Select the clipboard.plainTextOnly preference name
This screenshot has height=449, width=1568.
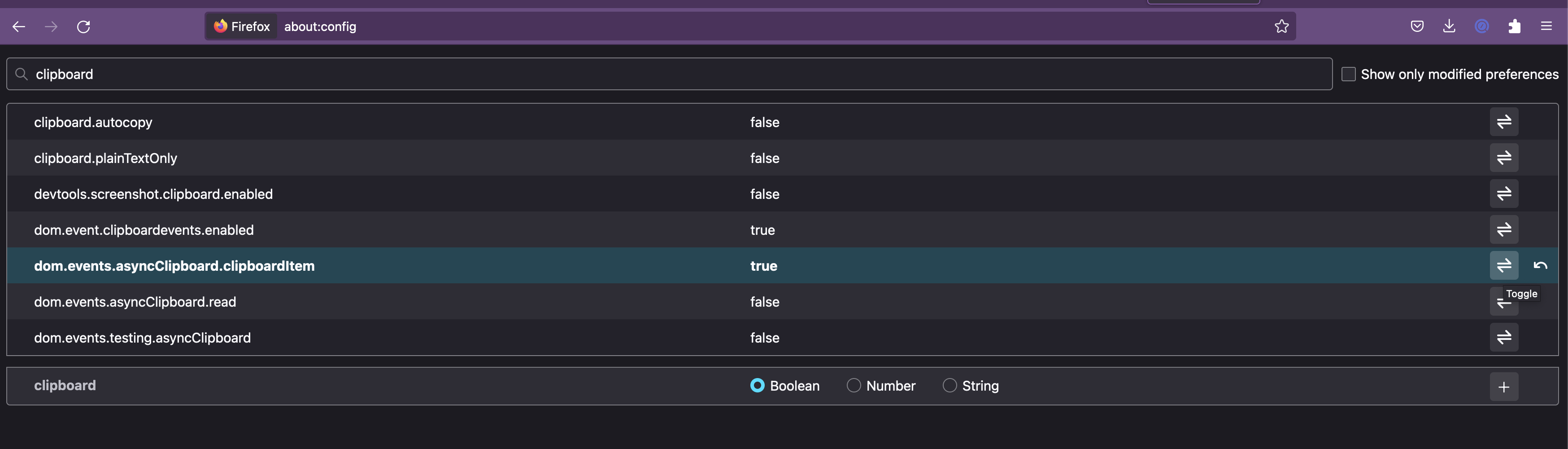pyautogui.click(x=105, y=158)
